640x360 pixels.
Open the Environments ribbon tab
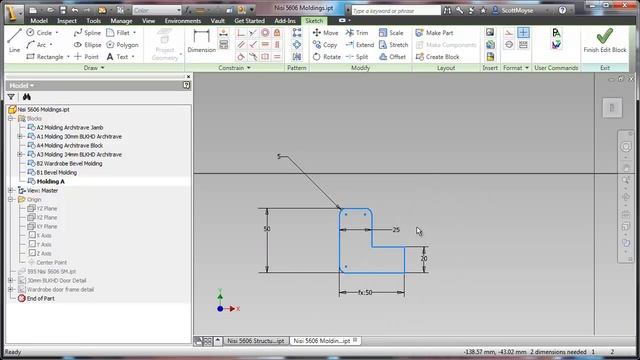182,20
